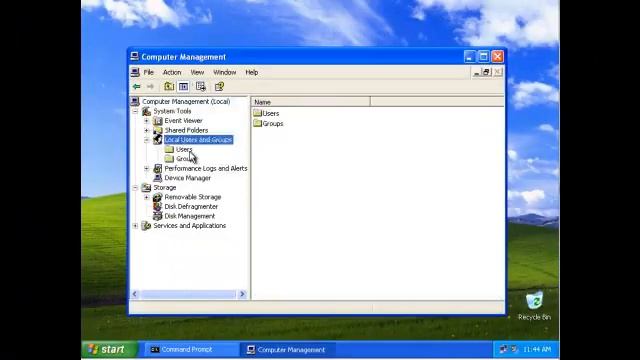Click the console icon left of File menu

pyautogui.click(x=135, y=72)
